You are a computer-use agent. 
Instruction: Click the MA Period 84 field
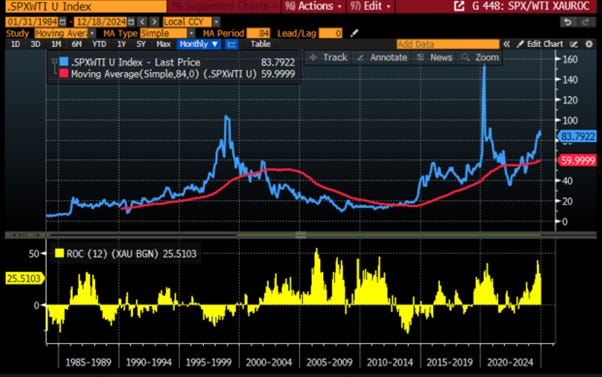click(258, 33)
